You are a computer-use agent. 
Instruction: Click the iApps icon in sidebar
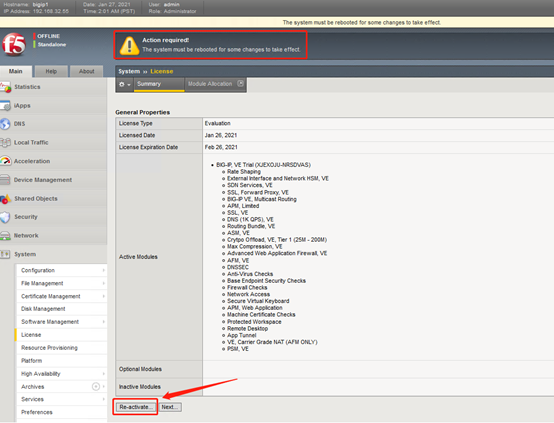tap(5, 106)
